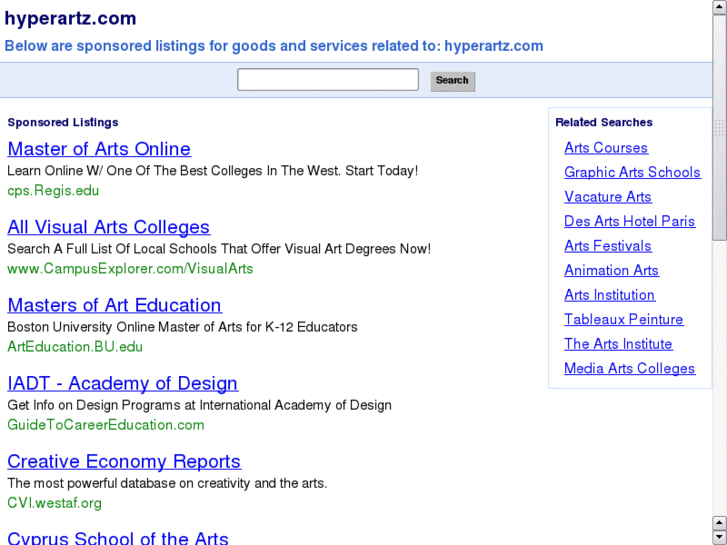Click the 'Below are sponsored listings' subtitle
727x545 pixels.
(274, 46)
